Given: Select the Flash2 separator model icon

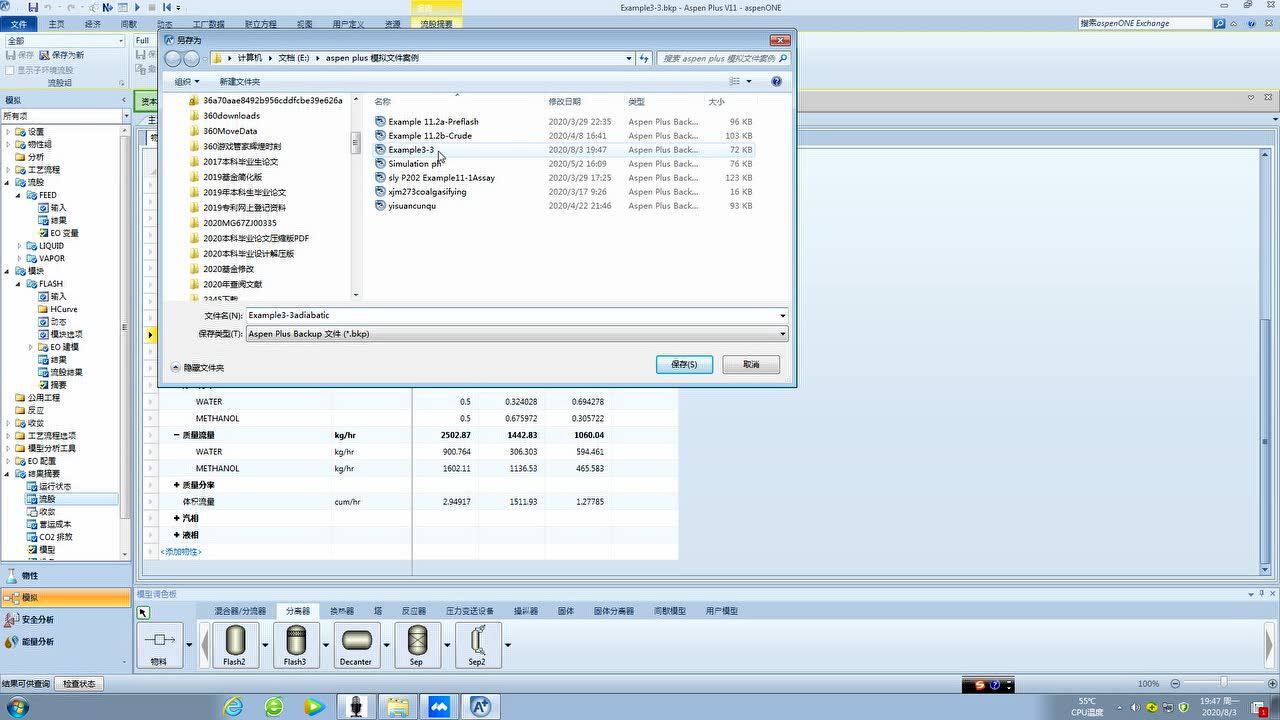Looking at the screenshot, I should click(235, 640).
